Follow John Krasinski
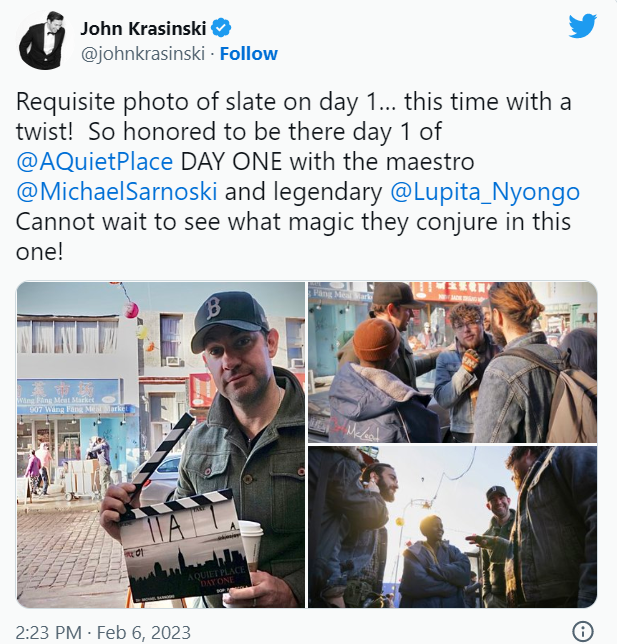Viewport: 617px width, 644px height. point(249,54)
